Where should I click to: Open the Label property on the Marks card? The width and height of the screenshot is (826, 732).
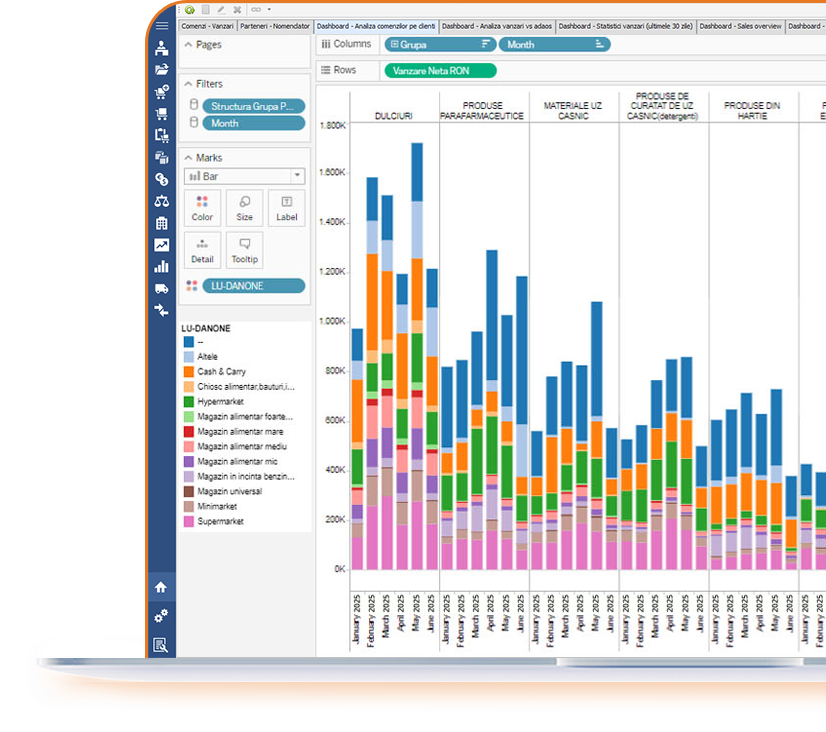[x=286, y=208]
